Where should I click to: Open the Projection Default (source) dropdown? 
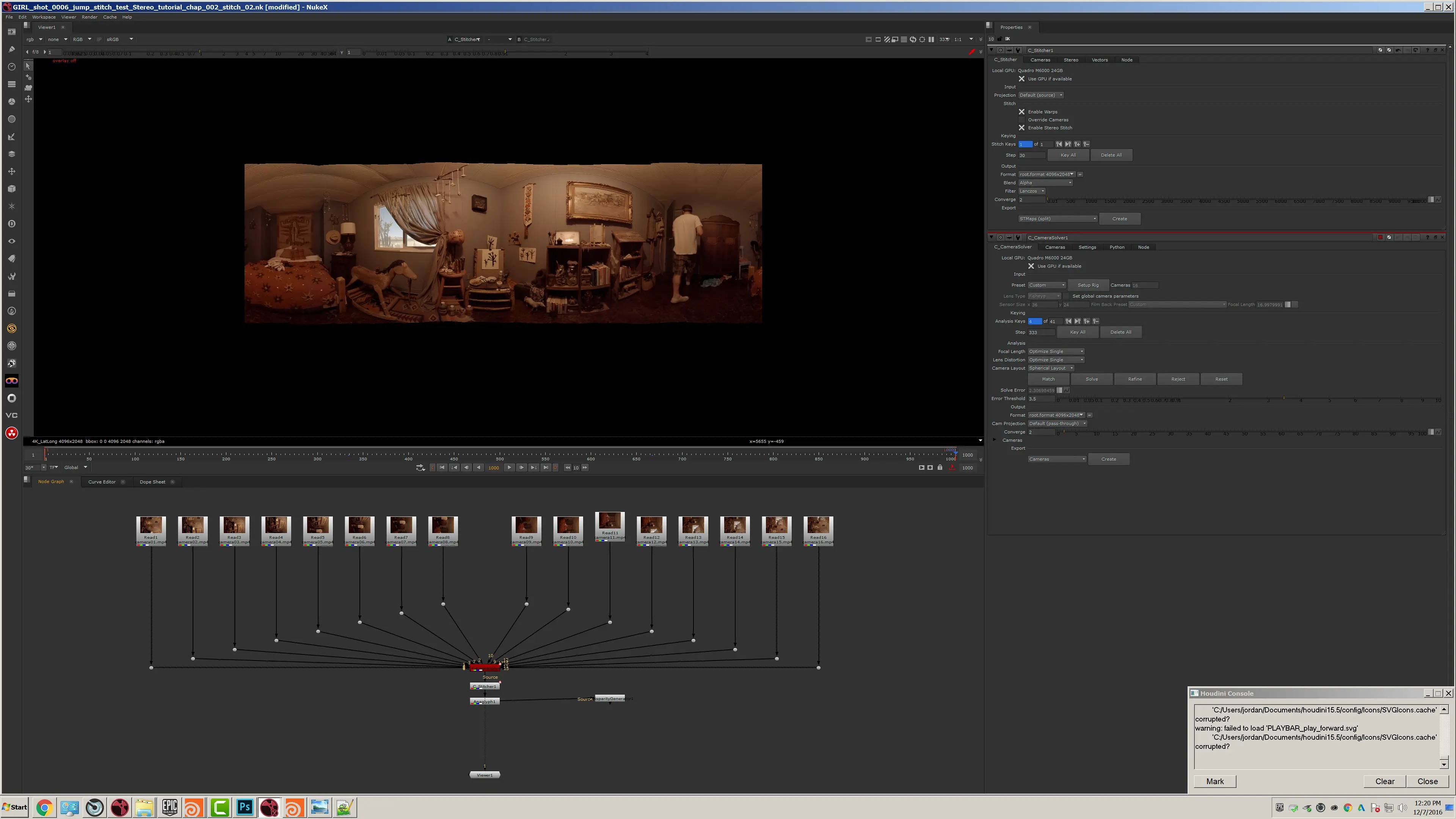tap(1040, 95)
